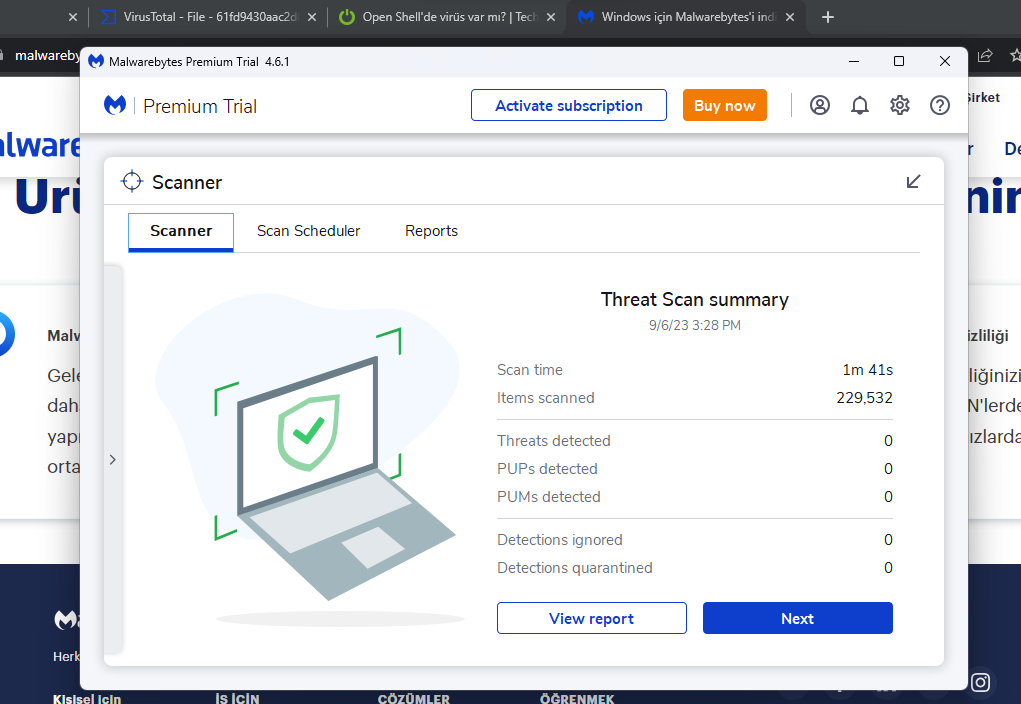
Task: Click the Scan time value 1m 41s
Action: click(867, 370)
